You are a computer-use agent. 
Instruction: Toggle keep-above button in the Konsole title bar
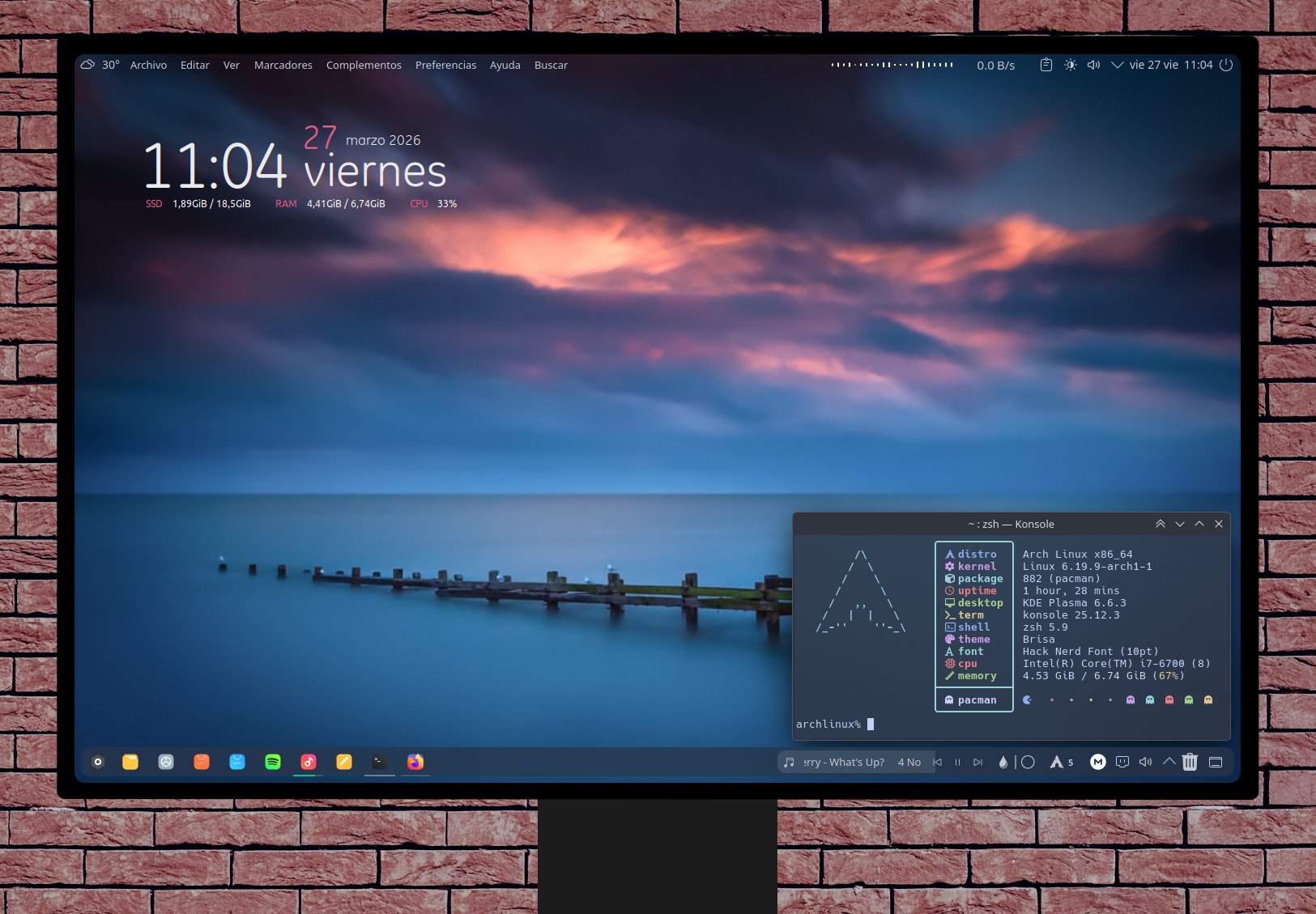tap(1161, 524)
